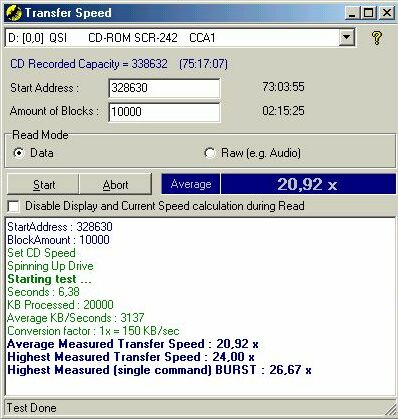Image resolution: width=398 pixels, height=419 pixels.
Task: Click the Abort button
Action: click(115, 184)
